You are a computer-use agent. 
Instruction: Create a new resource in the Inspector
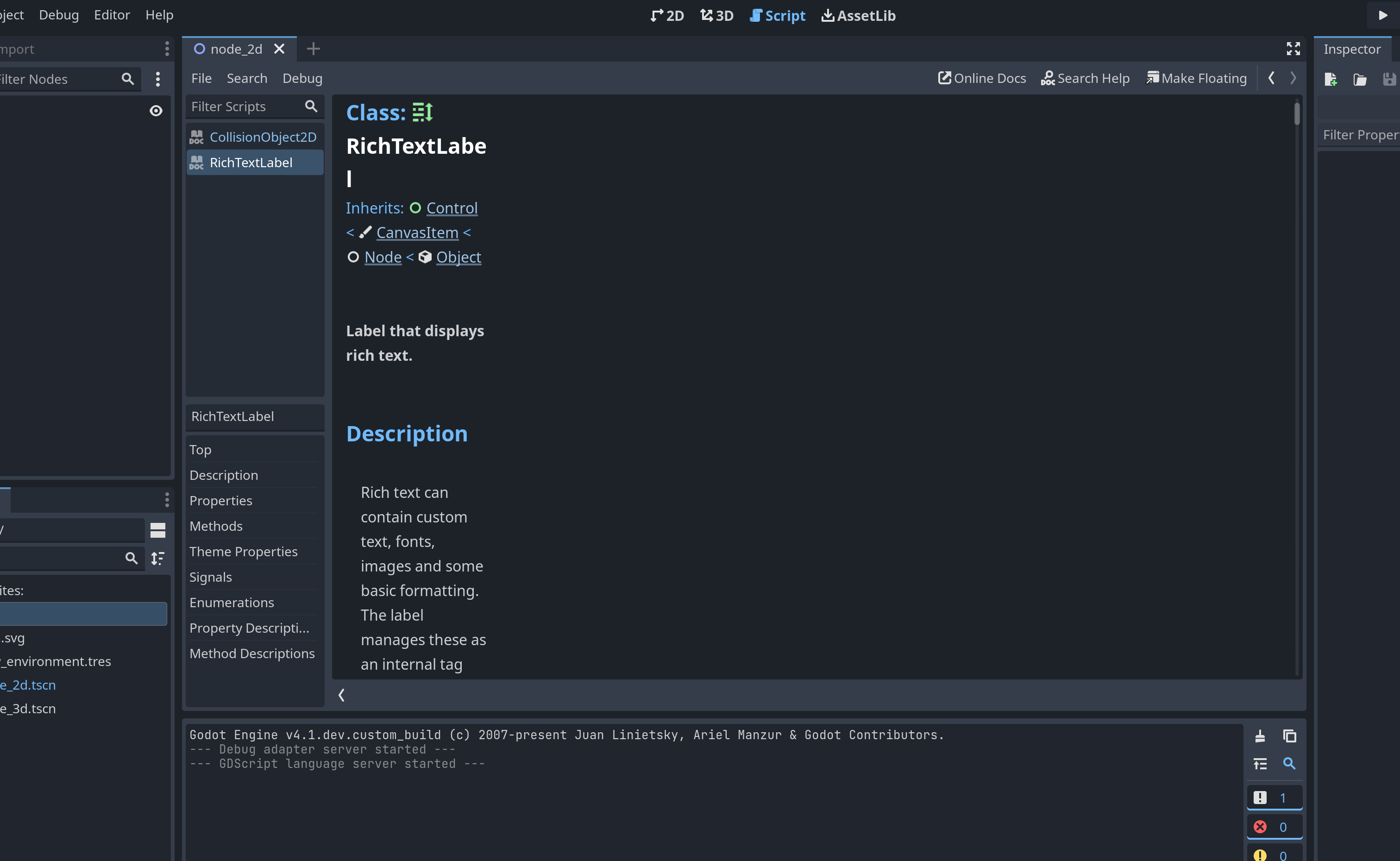tap(1331, 79)
